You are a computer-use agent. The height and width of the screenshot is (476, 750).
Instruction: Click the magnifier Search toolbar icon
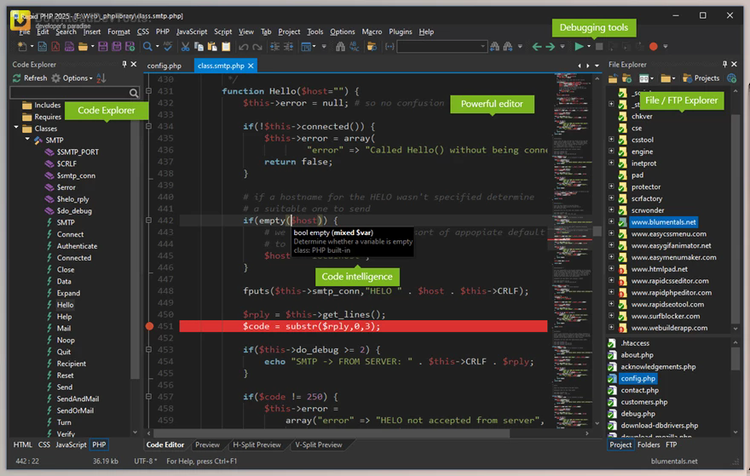tap(147, 46)
